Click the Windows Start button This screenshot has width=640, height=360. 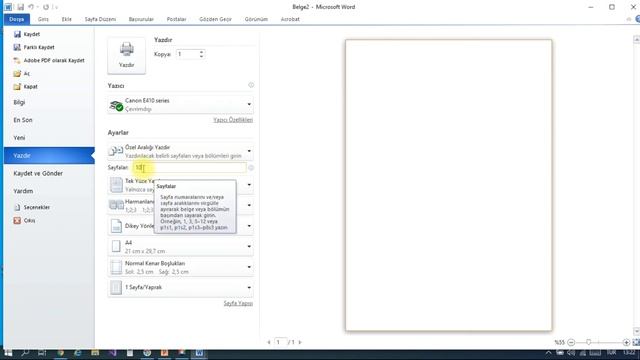8,353
